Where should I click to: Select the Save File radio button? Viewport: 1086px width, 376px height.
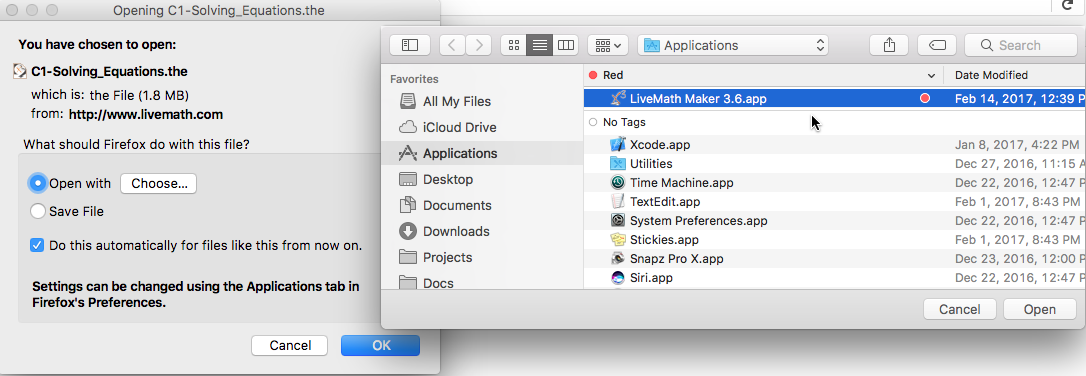tap(38, 211)
